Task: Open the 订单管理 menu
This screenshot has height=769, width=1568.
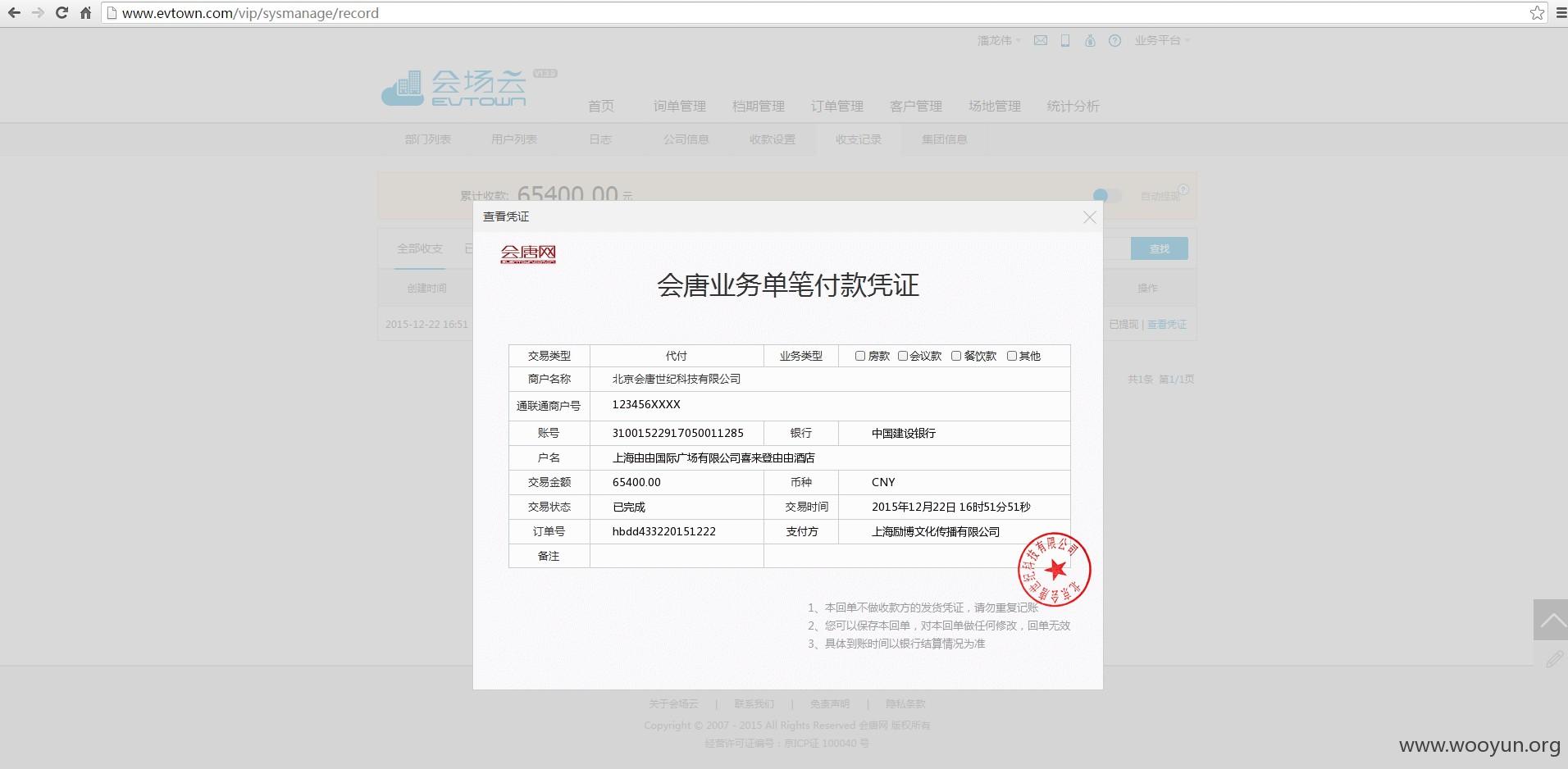Action: [837, 106]
